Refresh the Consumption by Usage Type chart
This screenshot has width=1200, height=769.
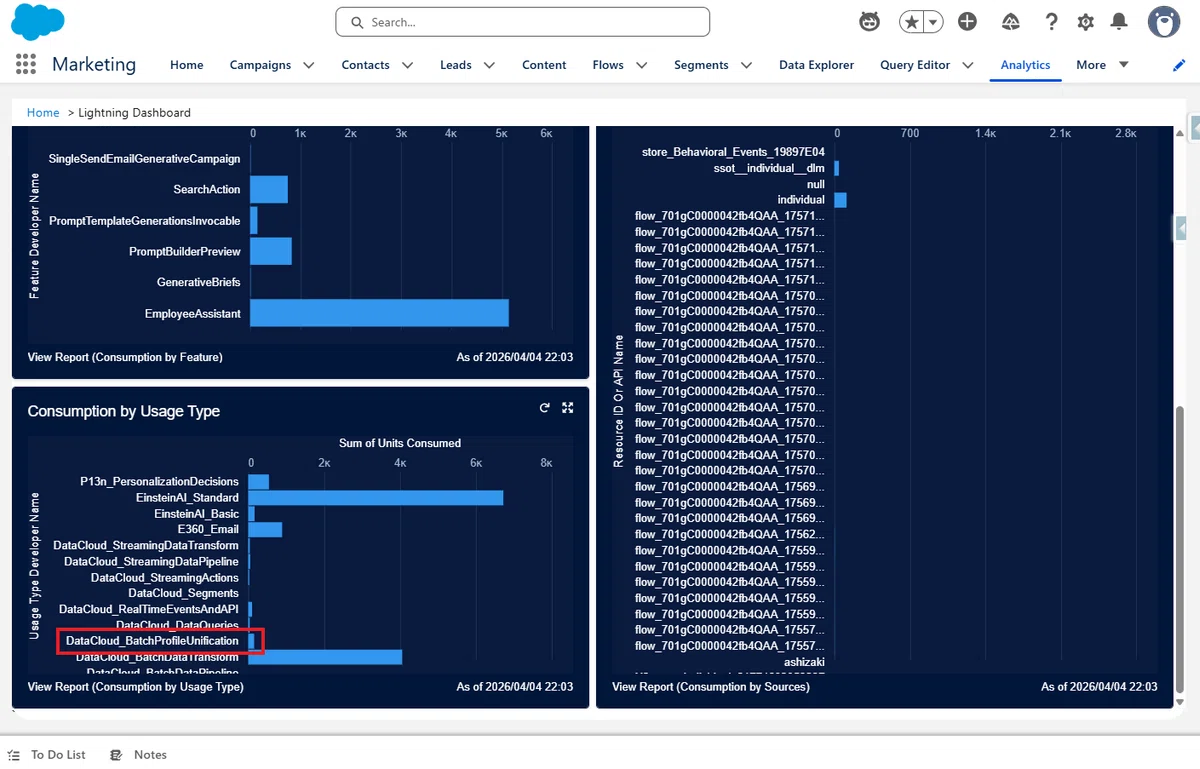point(545,408)
